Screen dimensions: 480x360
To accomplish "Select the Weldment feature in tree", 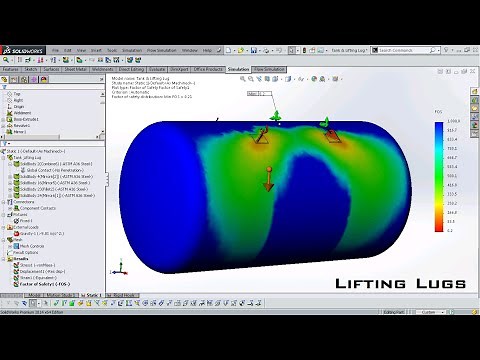I will 19,113.
